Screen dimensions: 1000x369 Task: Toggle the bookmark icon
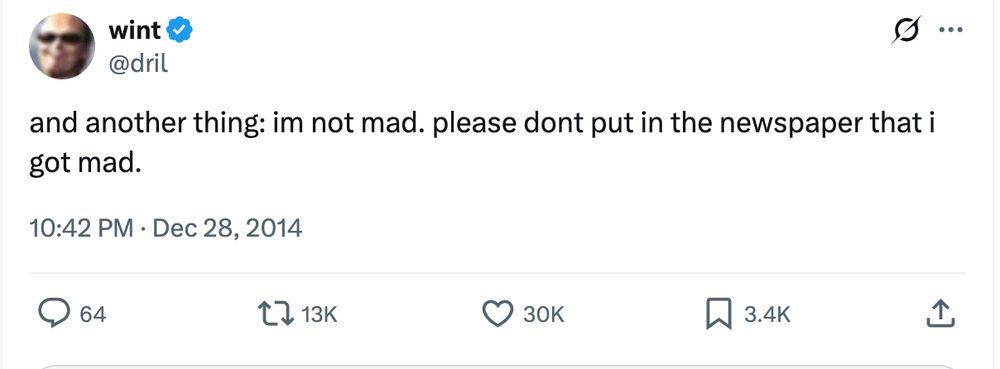pos(719,315)
